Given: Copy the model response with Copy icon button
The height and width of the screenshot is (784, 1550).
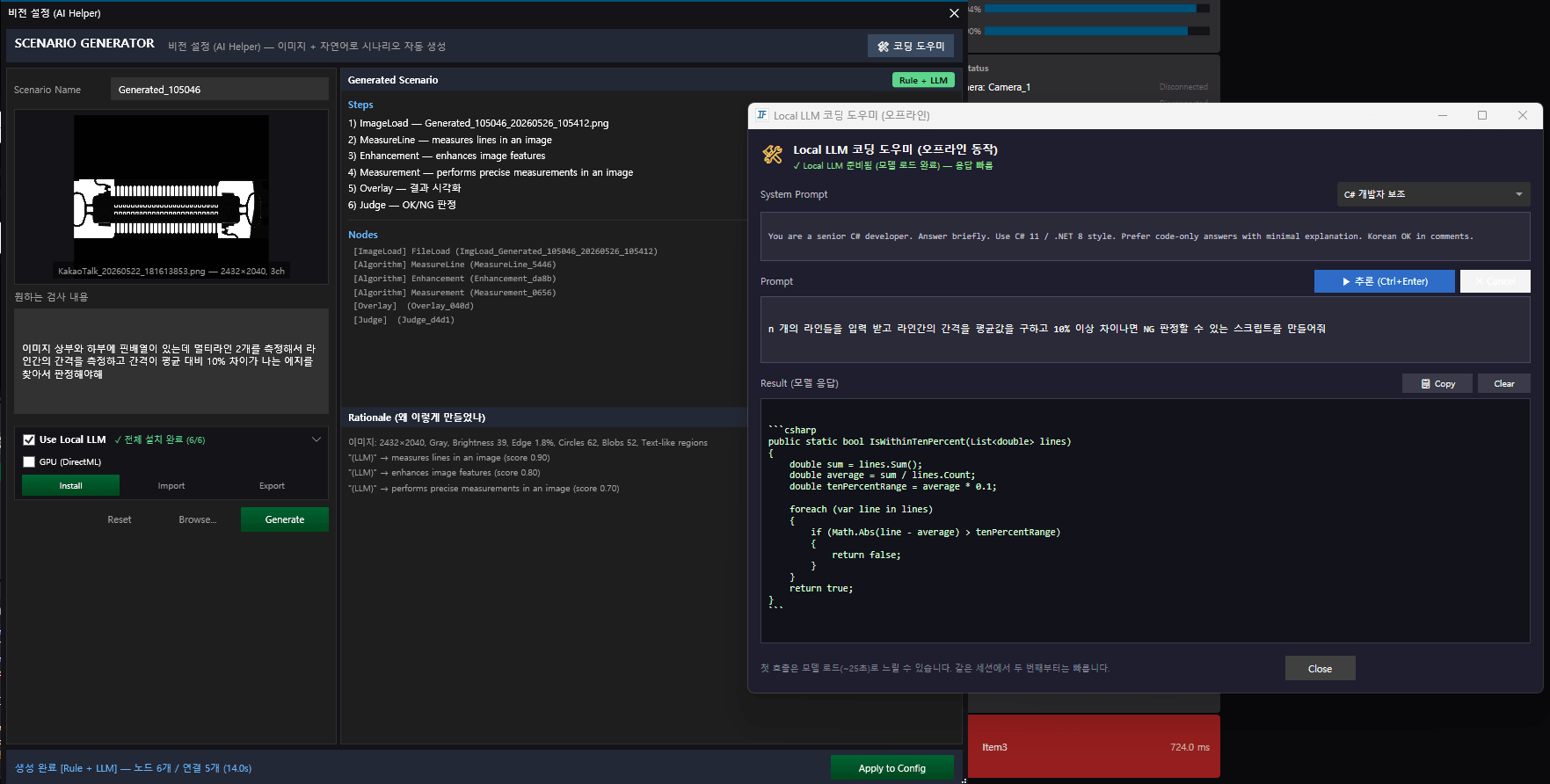Looking at the screenshot, I should pos(1437,383).
